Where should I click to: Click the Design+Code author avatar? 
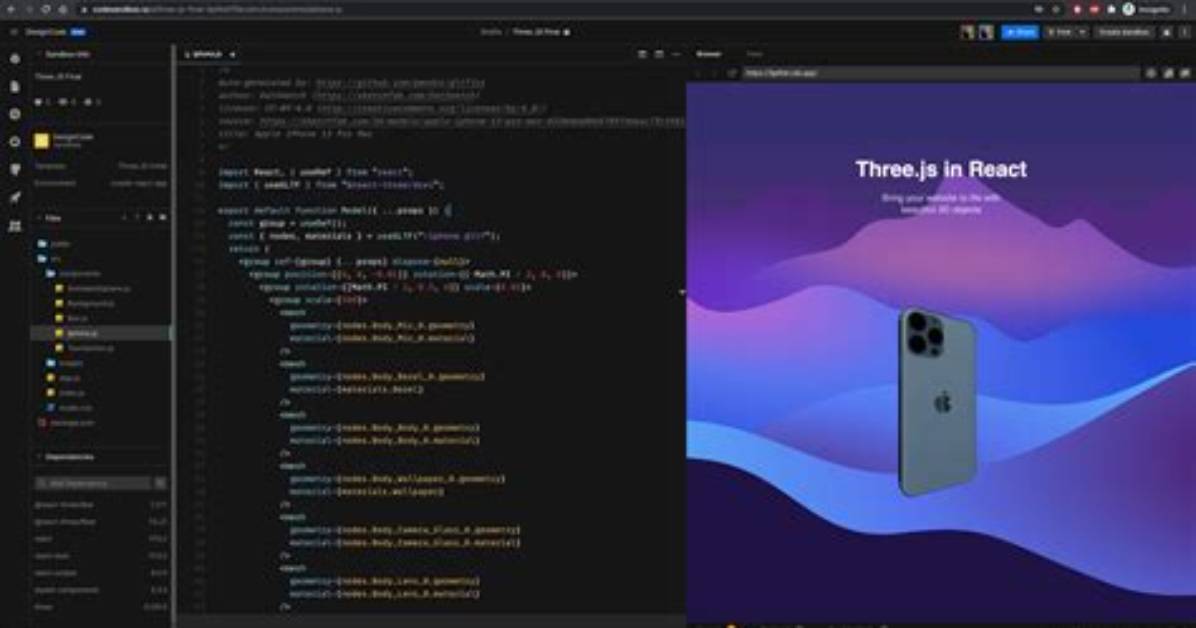coord(41,140)
